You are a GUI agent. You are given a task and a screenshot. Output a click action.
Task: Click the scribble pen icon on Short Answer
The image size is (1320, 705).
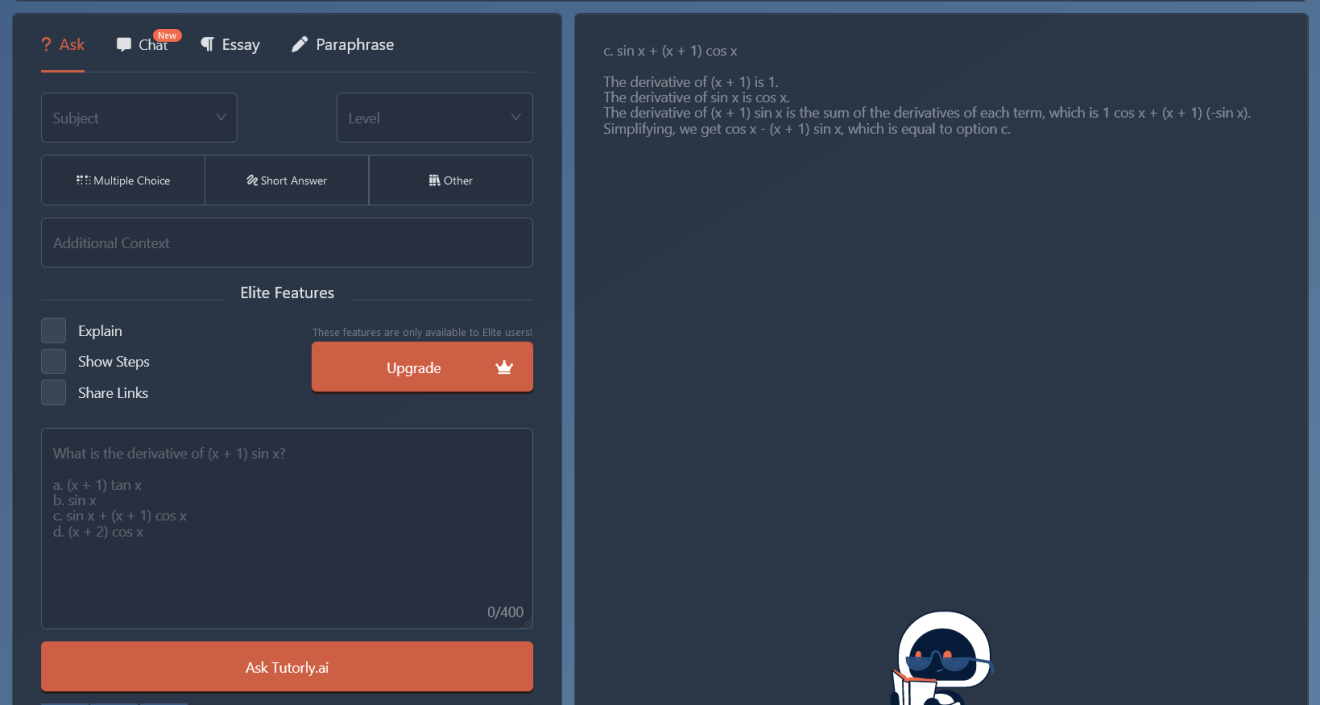pos(253,180)
